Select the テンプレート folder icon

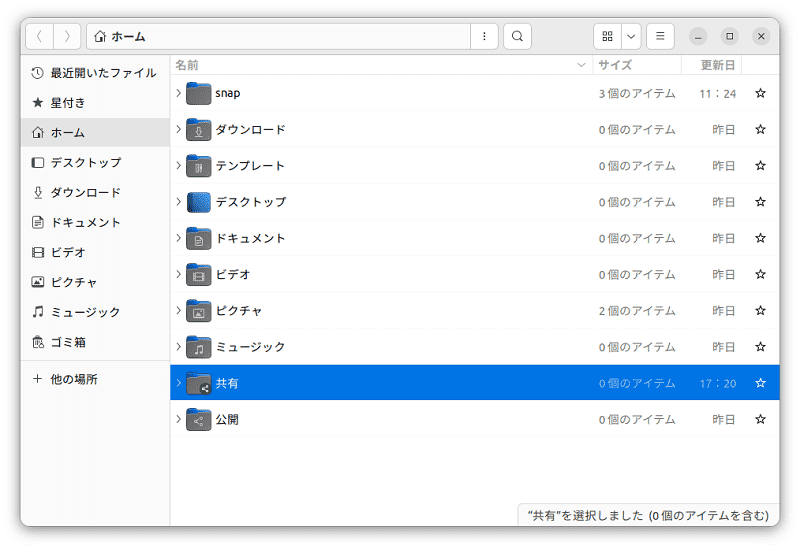pos(198,166)
